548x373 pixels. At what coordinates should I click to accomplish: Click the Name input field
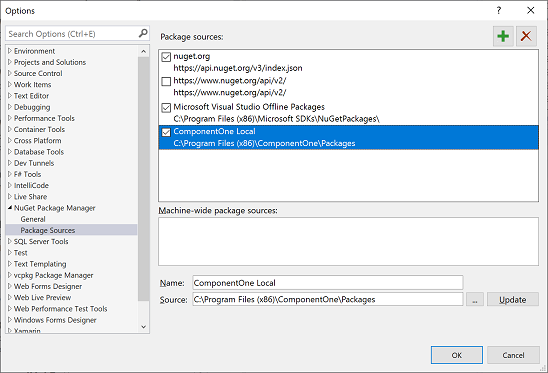[x=327, y=283]
